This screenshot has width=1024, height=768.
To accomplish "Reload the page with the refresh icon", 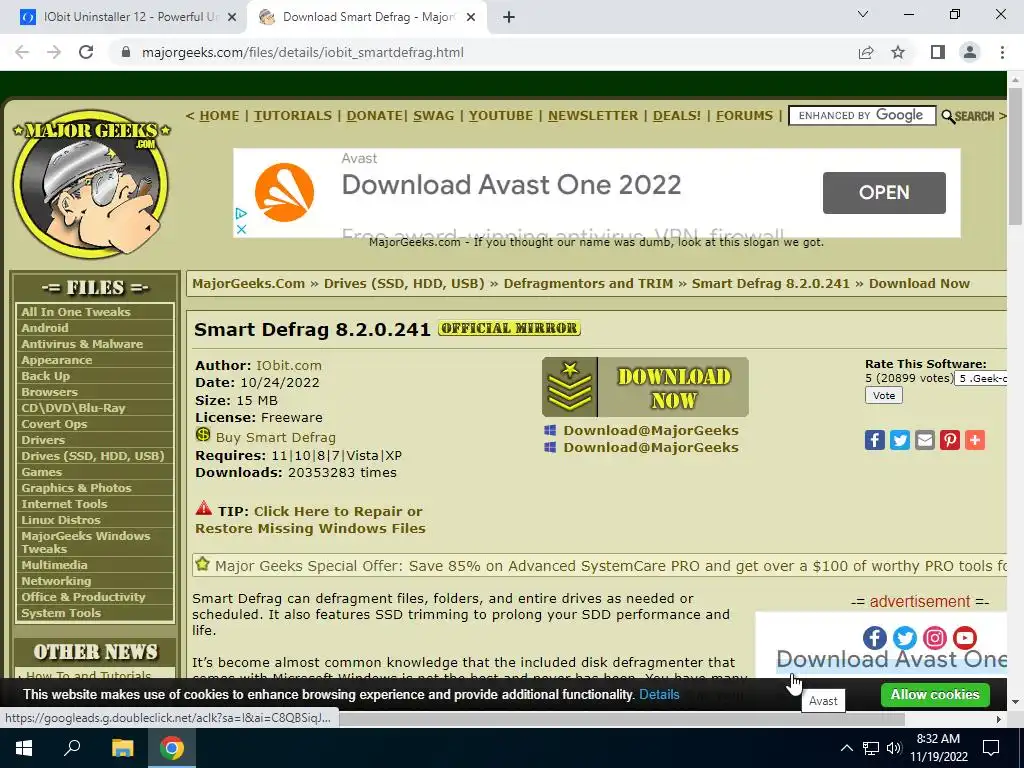I will click(86, 52).
